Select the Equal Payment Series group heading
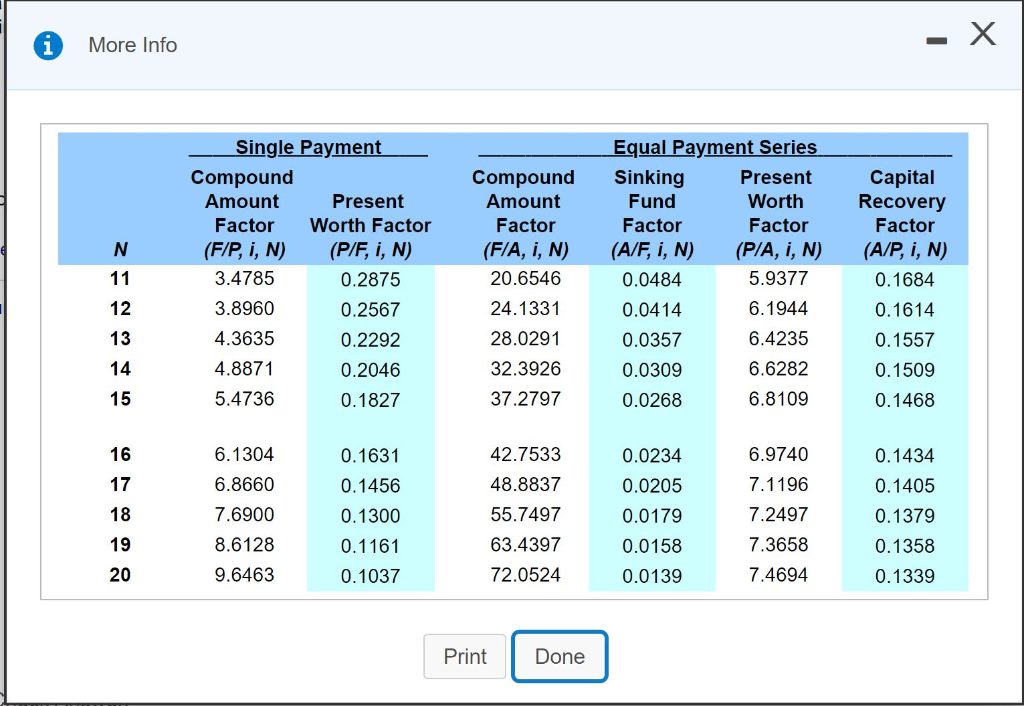This screenshot has width=1024, height=706. point(715,148)
